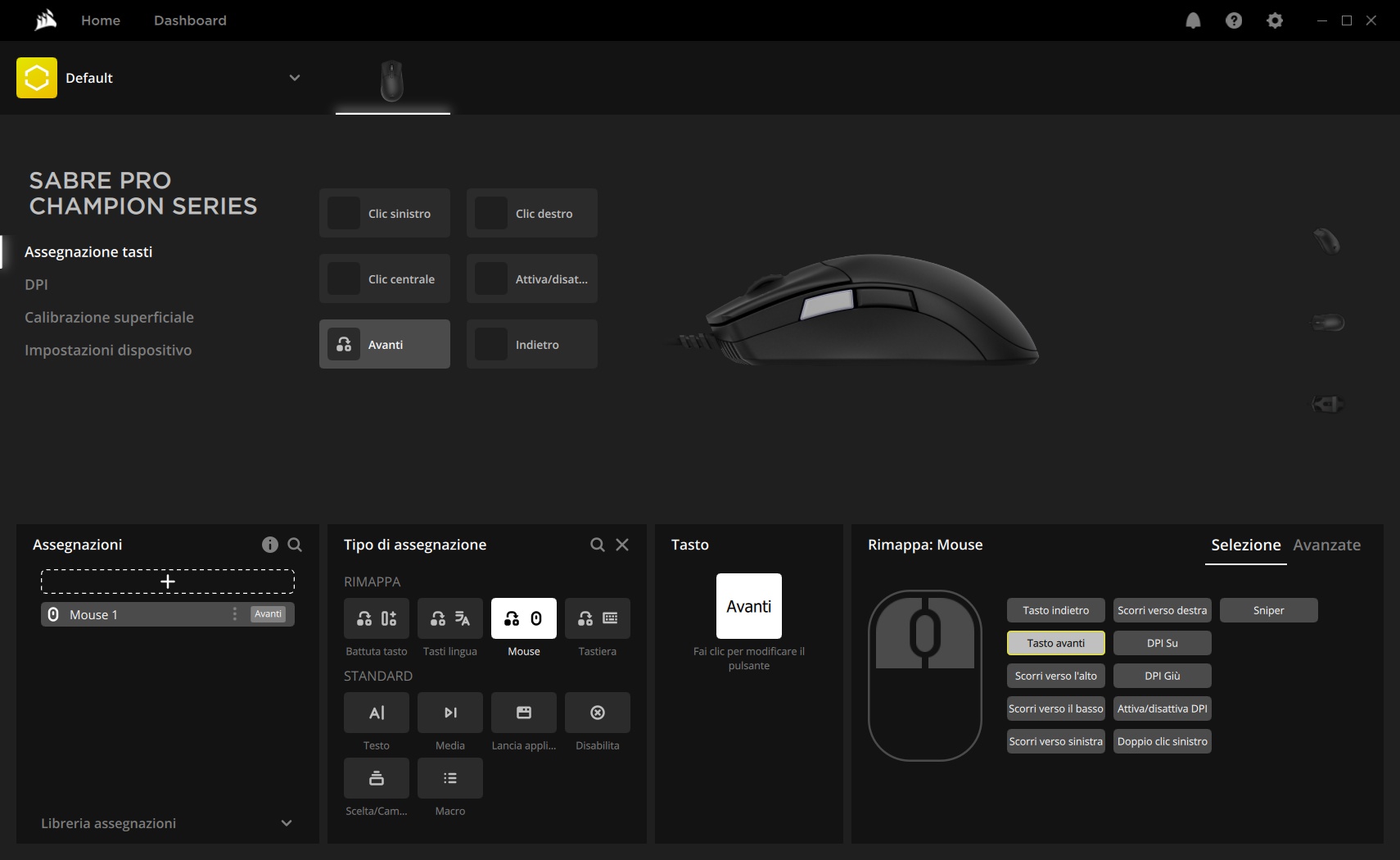This screenshot has height=860, width=1400.
Task: Open the Corsair iCUE logo menu
Action: click(x=46, y=20)
